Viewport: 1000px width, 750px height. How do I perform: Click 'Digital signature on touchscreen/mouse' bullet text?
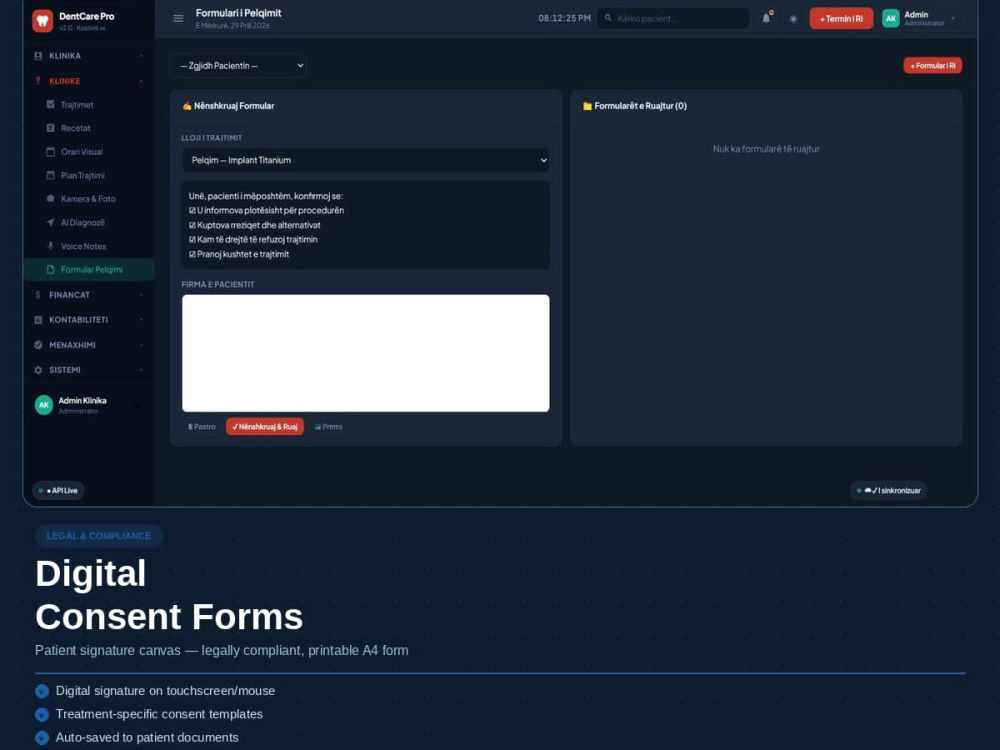pyautogui.click(x=165, y=691)
